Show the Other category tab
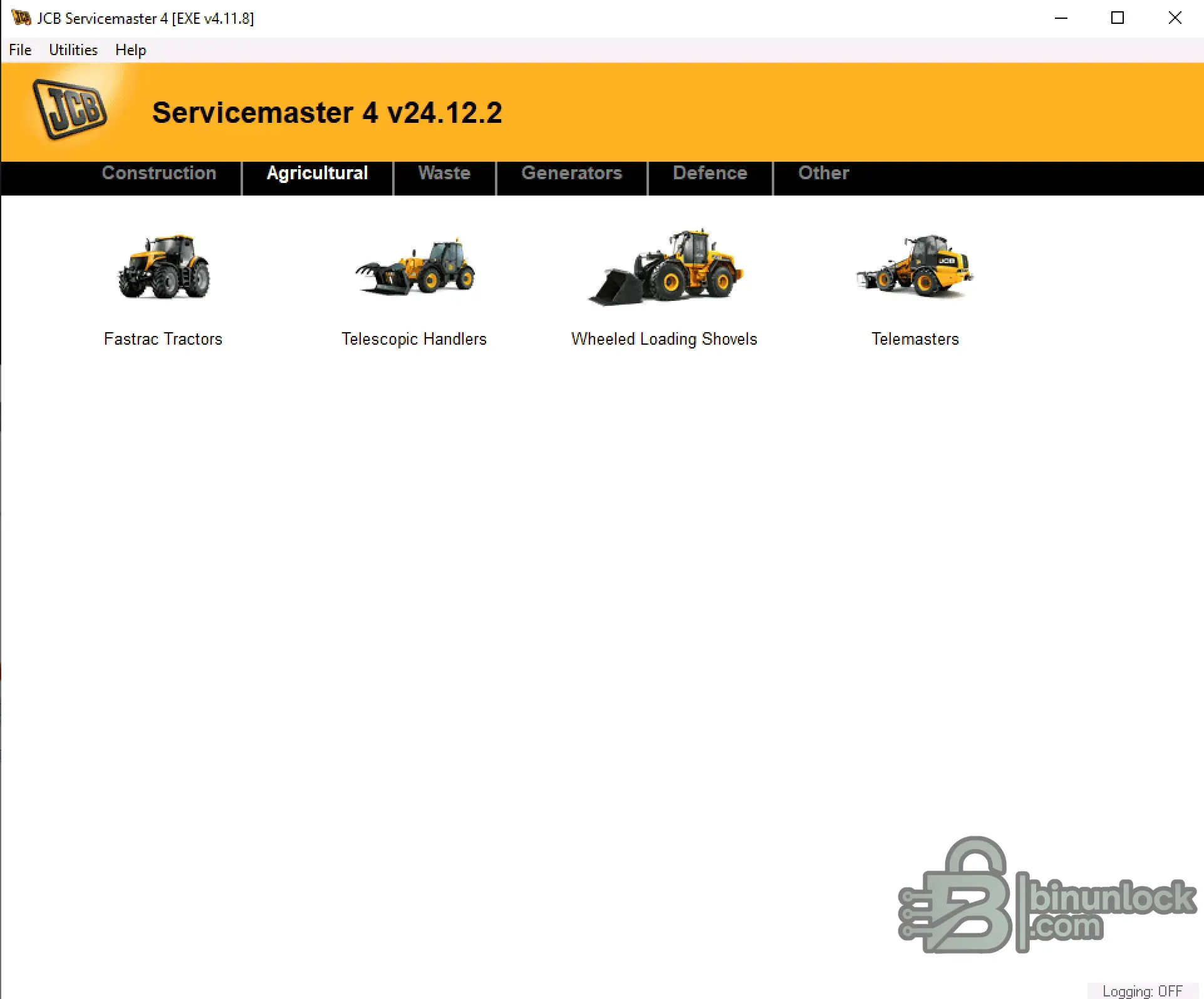Image resolution: width=1204 pixels, height=999 pixels. 824,173
